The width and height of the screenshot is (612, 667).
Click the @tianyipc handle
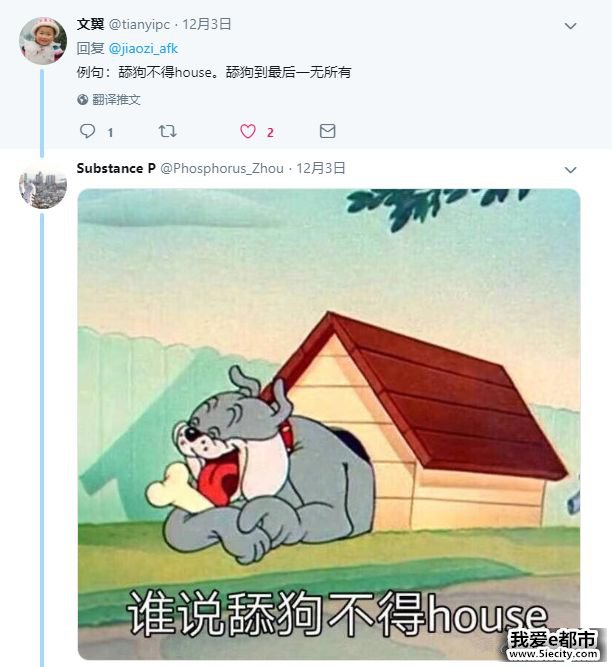coord(139,24)
